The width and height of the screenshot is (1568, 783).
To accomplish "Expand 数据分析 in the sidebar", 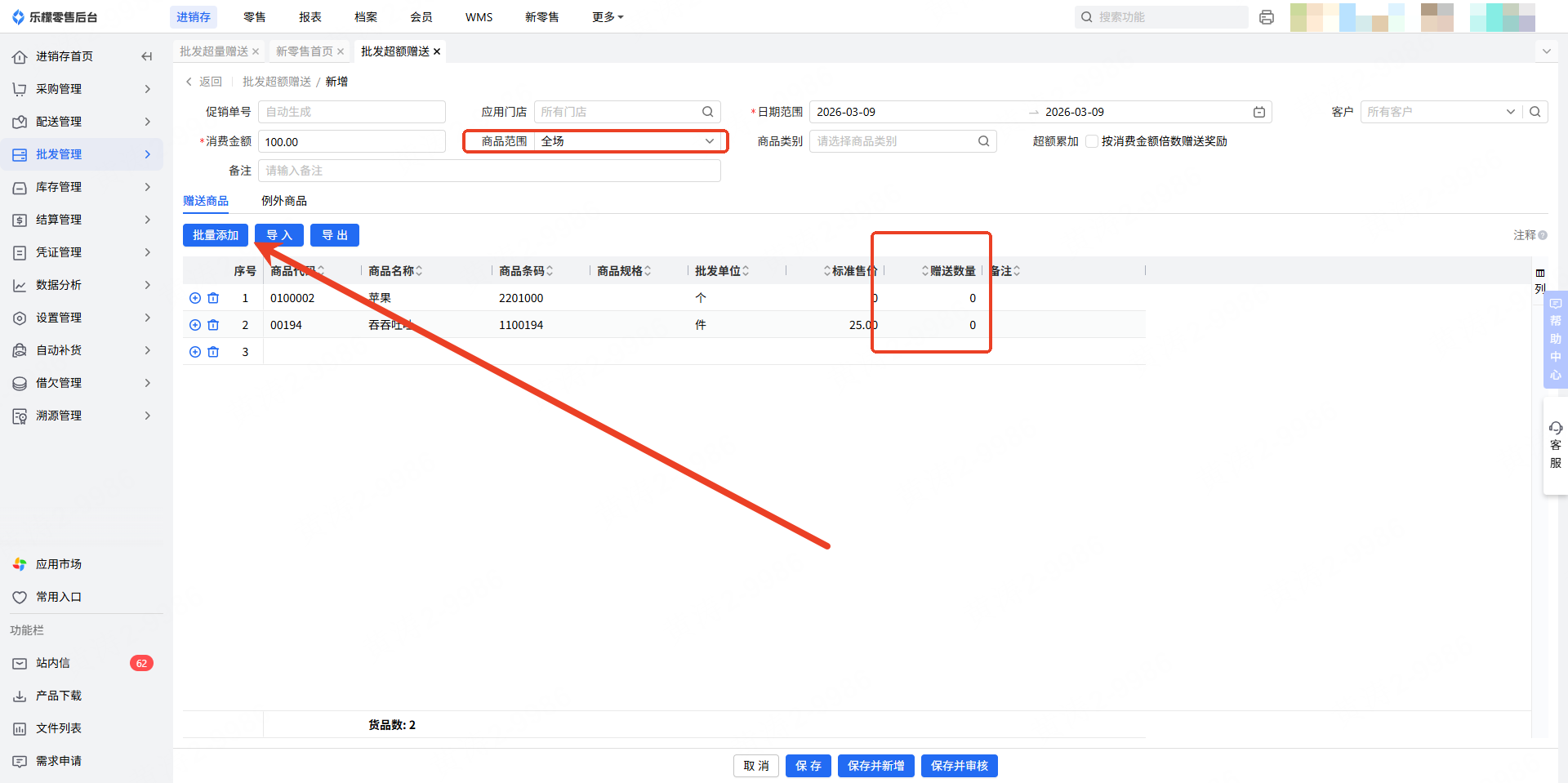I will pyautogui.click(x=82, y=285).
